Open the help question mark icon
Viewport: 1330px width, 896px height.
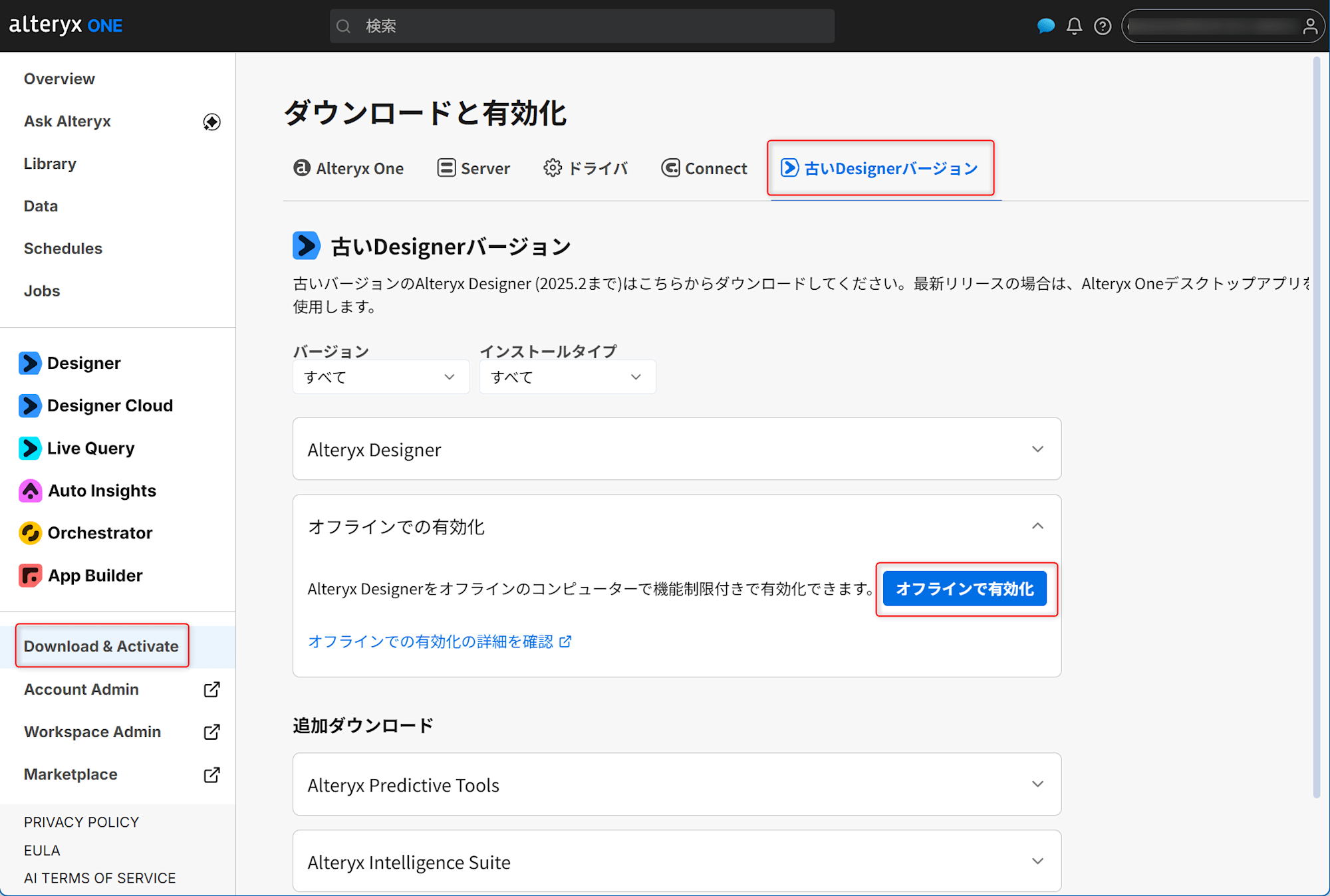click(1103, 26)
